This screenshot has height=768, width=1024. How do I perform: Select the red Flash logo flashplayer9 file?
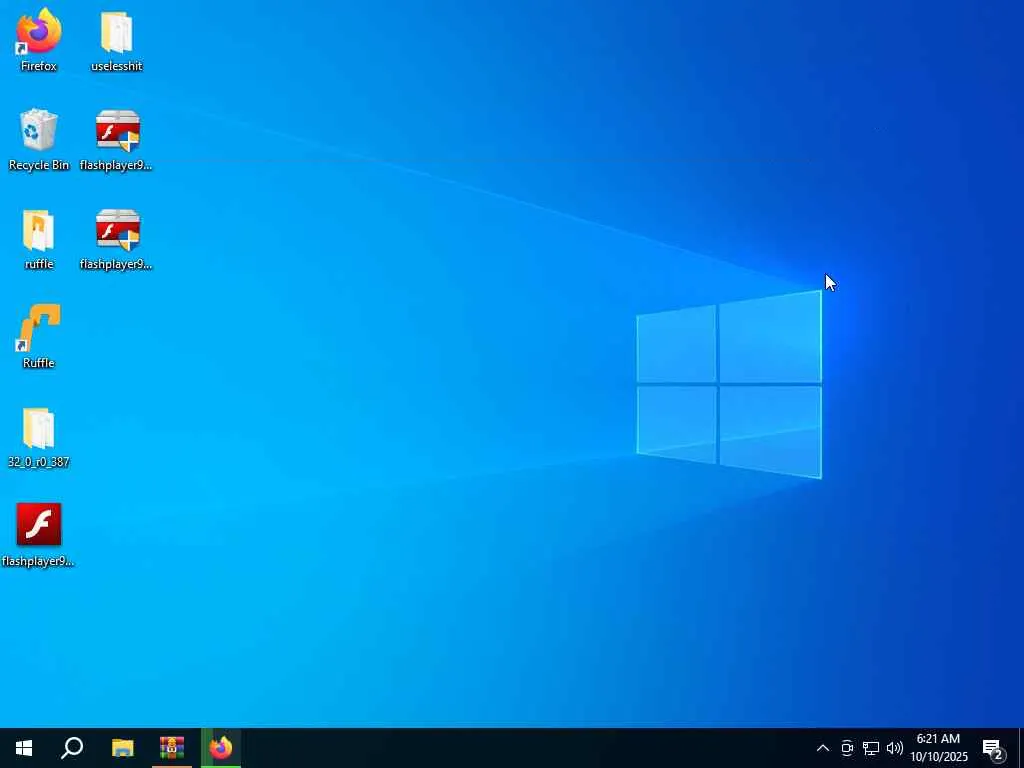click(39, 535)
